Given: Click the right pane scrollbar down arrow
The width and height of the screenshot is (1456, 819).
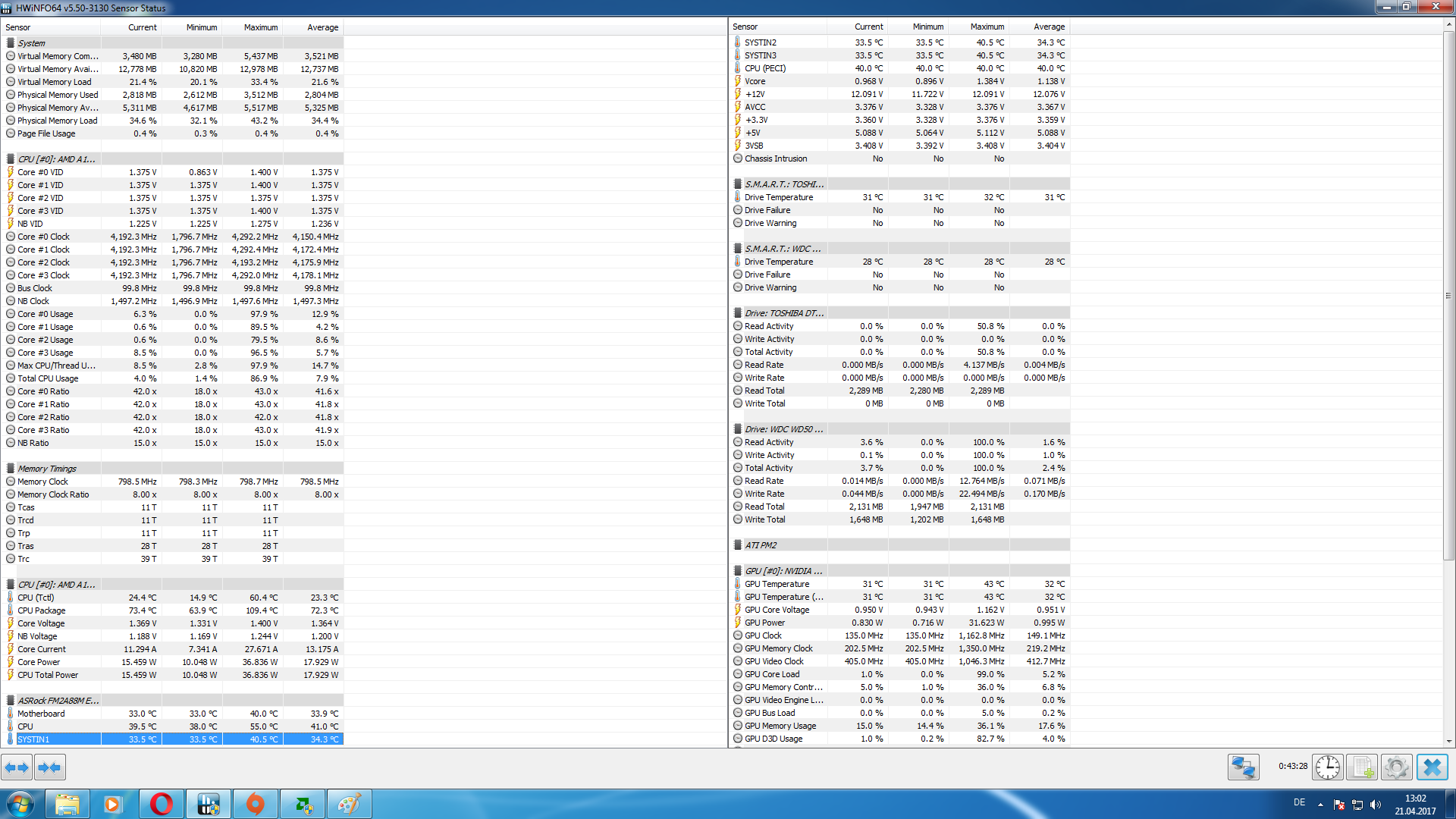Looking at the screenshot, I should 1448,742.
